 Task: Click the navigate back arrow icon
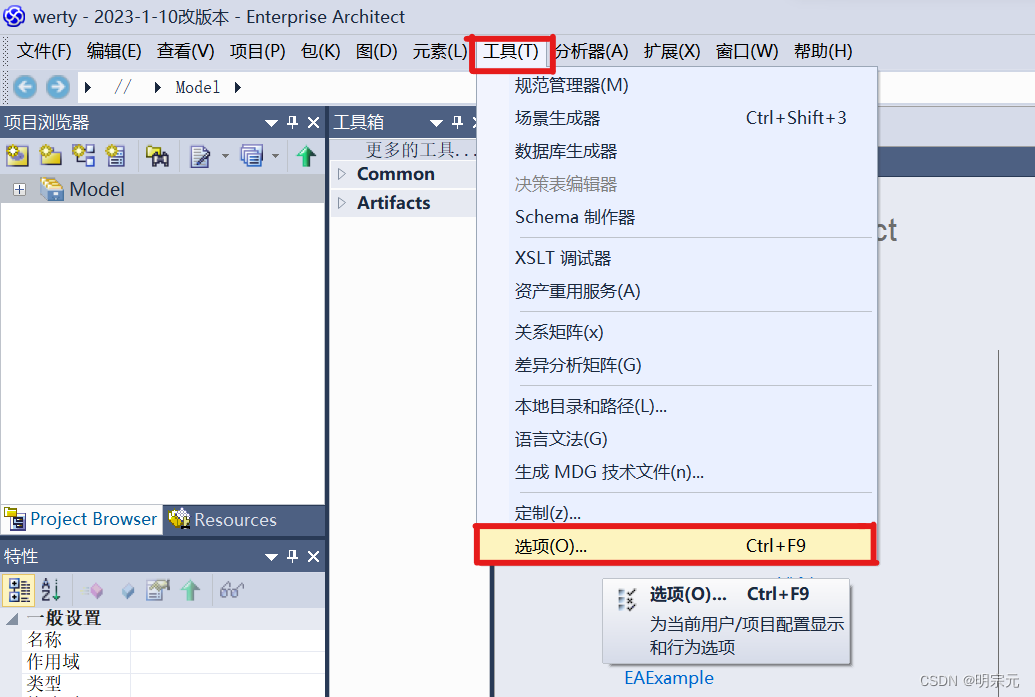click(x=25, y=87)
